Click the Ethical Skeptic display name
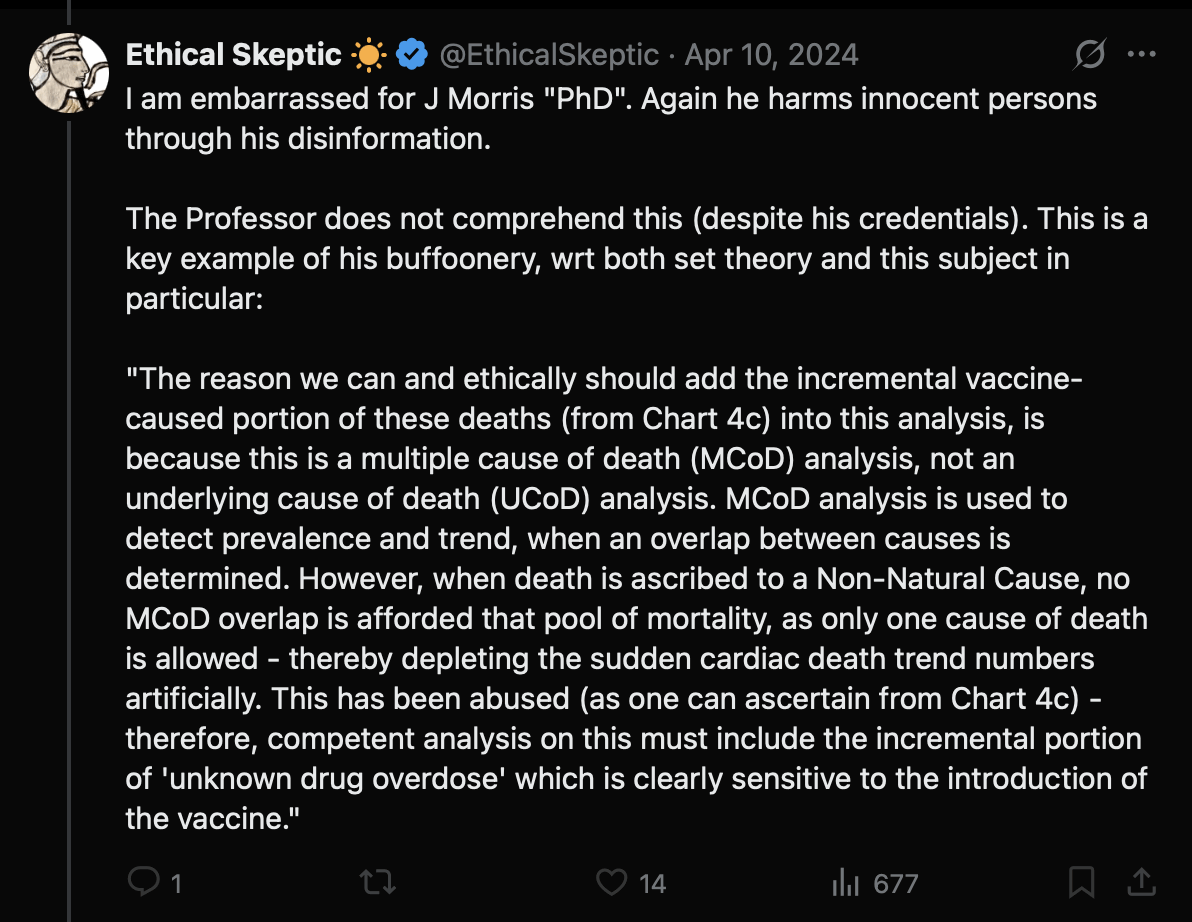Screen dimensions: 1192x922 click(233, 55)
